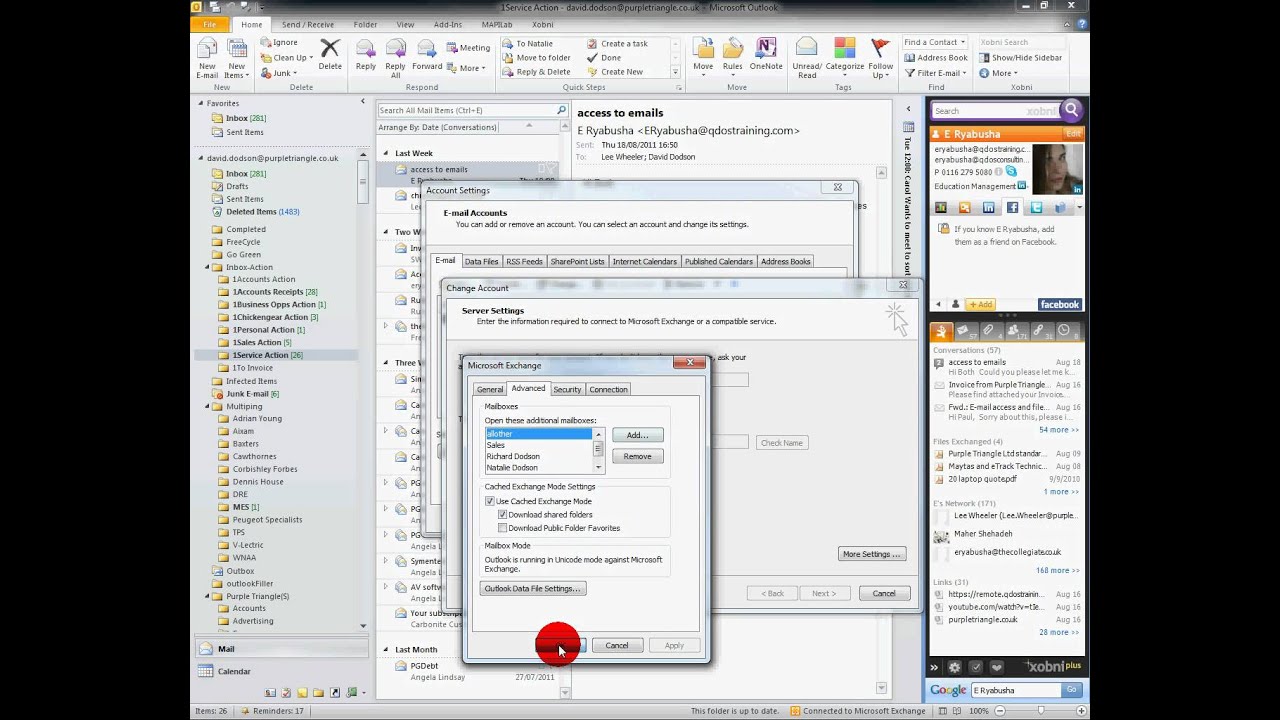Open Clean Up dropdown in Delete group
The width and height of the screenshot is (1280, 720).
[286, 58]
